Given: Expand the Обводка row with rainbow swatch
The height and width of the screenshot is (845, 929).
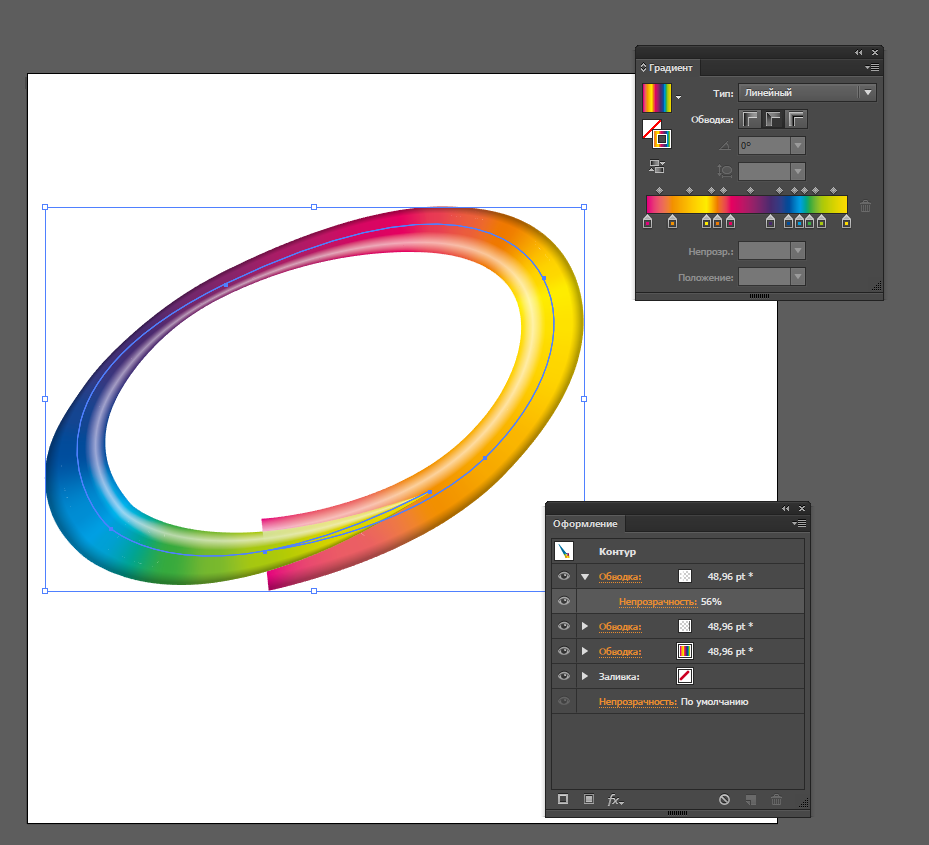Looking at the screenshot, I should coord(585,651).
